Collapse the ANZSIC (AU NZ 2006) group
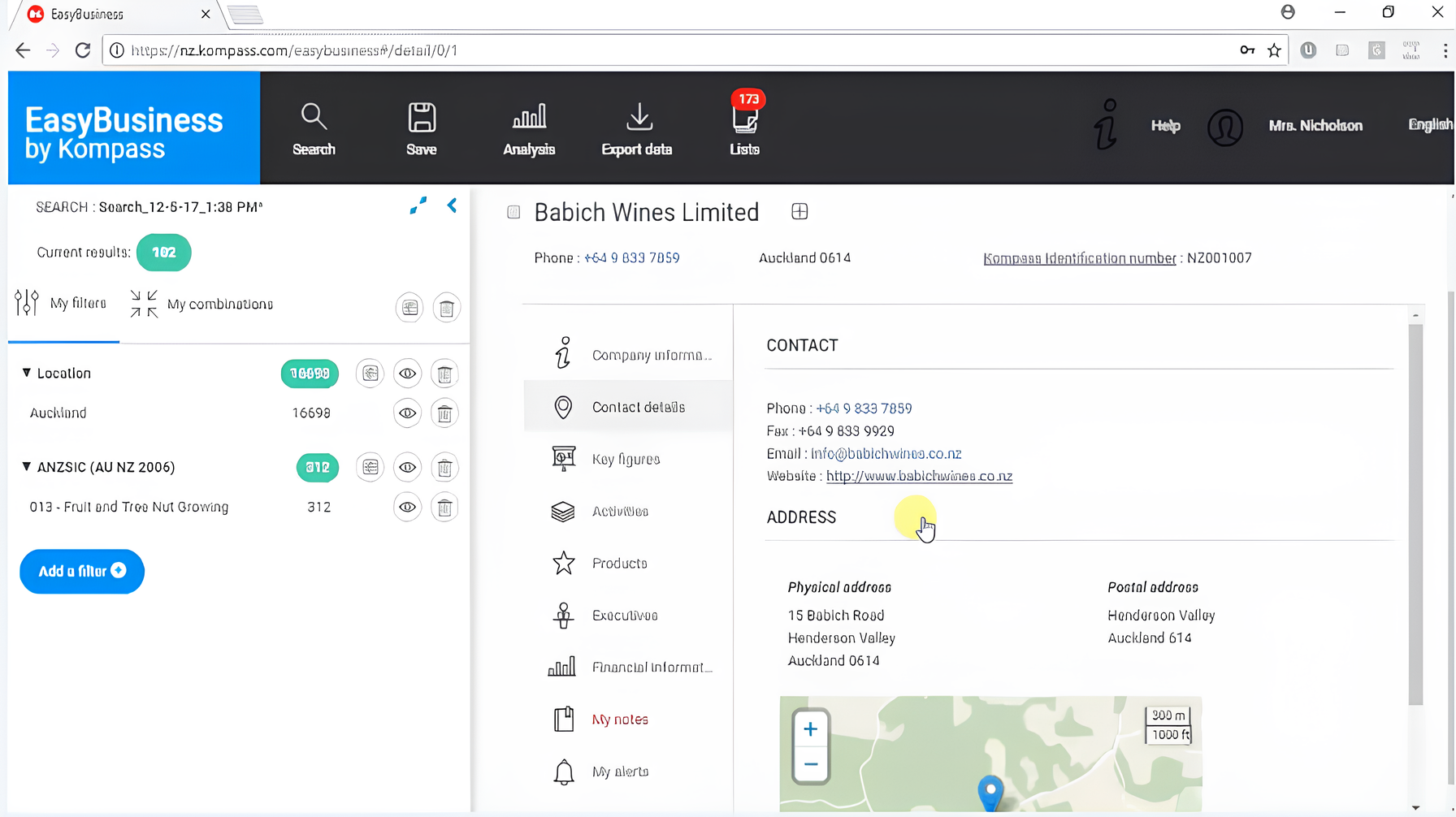The height and width of the screenshot is (817, 1456). 27,467
